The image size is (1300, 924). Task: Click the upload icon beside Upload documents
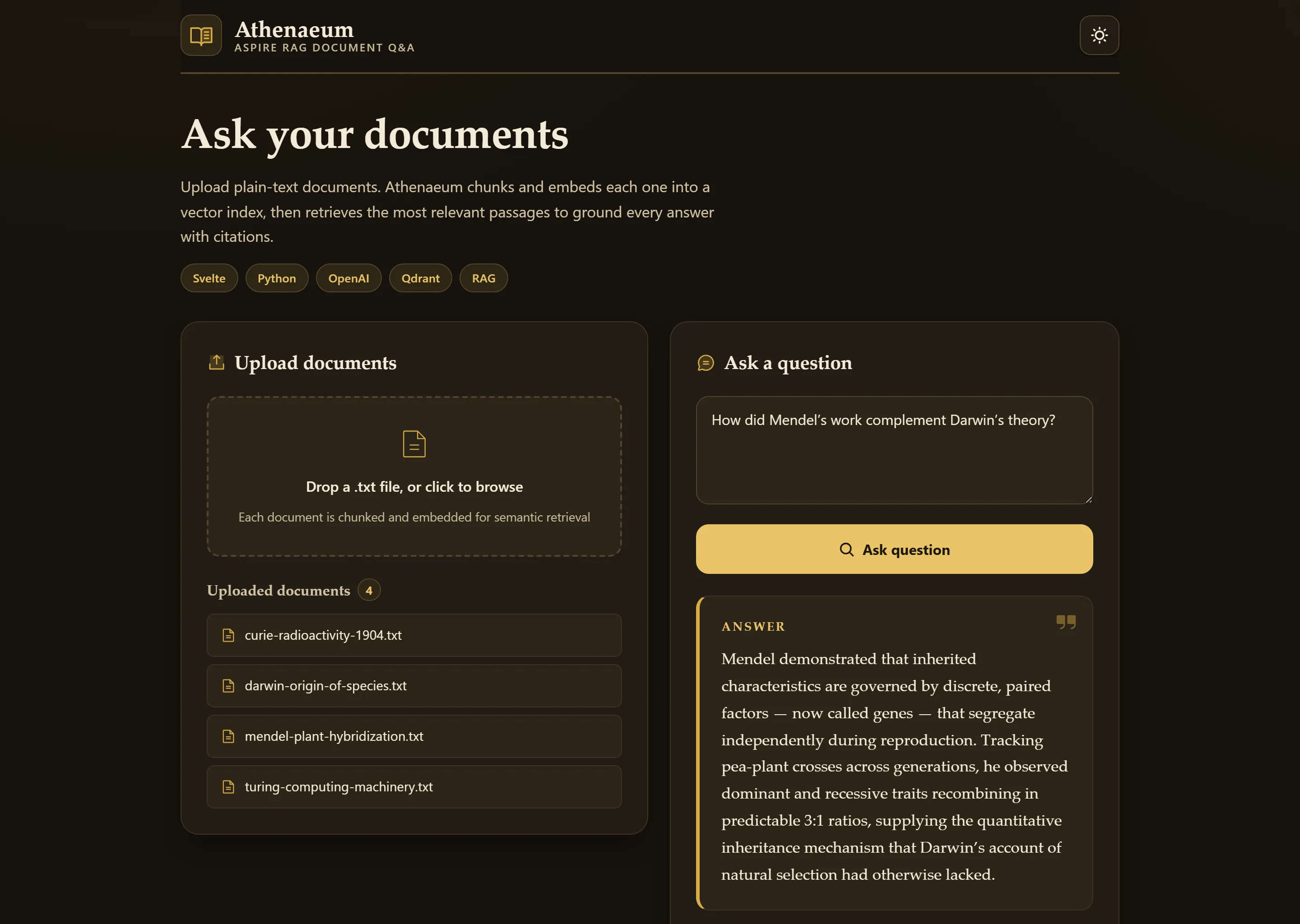[x=216, y=362]
